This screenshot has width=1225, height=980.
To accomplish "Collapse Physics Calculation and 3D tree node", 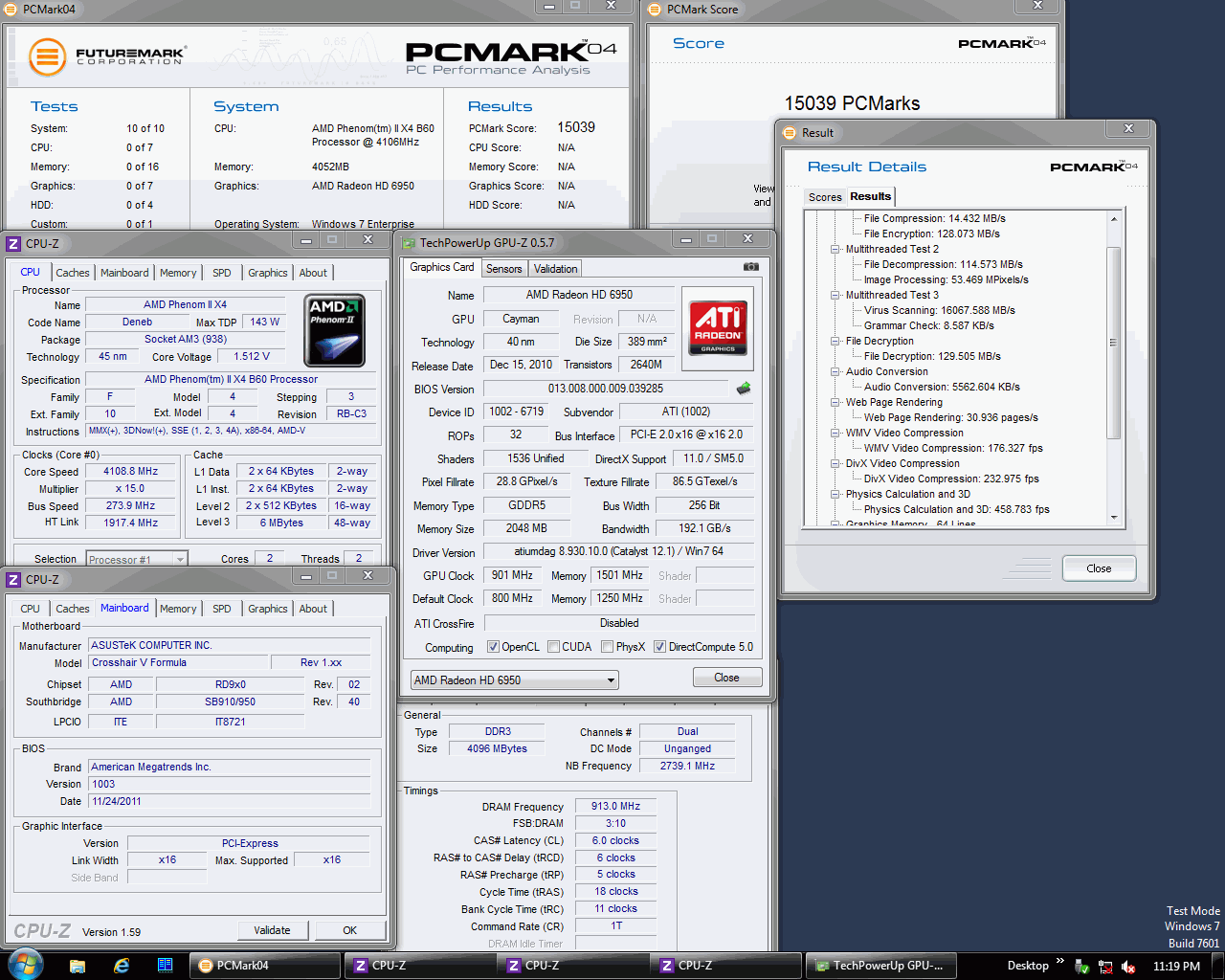I will [x=835, y=494].
